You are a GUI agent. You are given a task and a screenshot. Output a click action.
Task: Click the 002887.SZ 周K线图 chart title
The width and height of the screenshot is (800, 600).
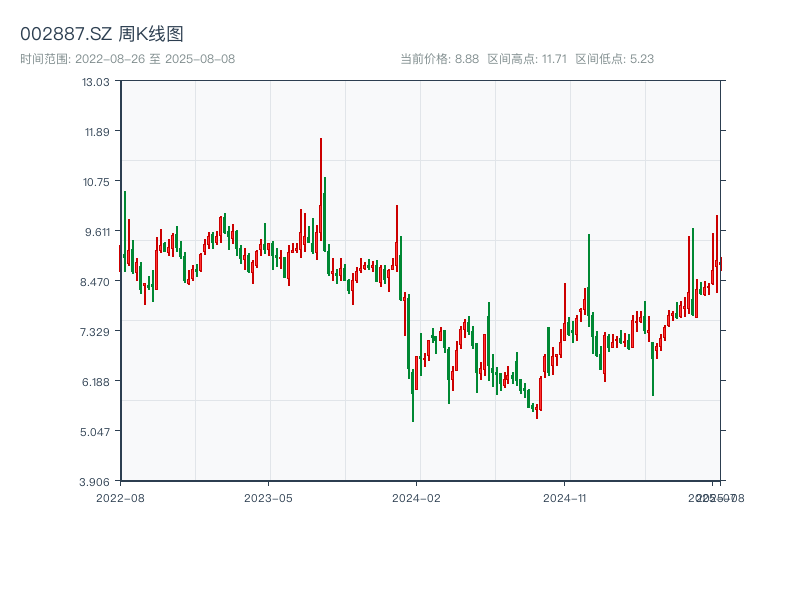coord(102,35)
